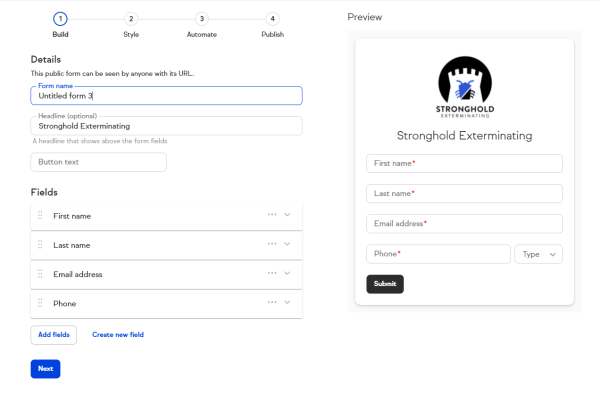Go to step 2 Style
This screenshot has height=410, width=600.
(131, 19)
